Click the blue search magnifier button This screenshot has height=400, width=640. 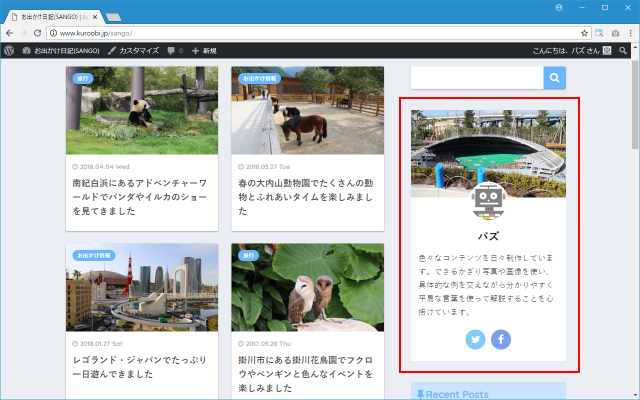555,78
